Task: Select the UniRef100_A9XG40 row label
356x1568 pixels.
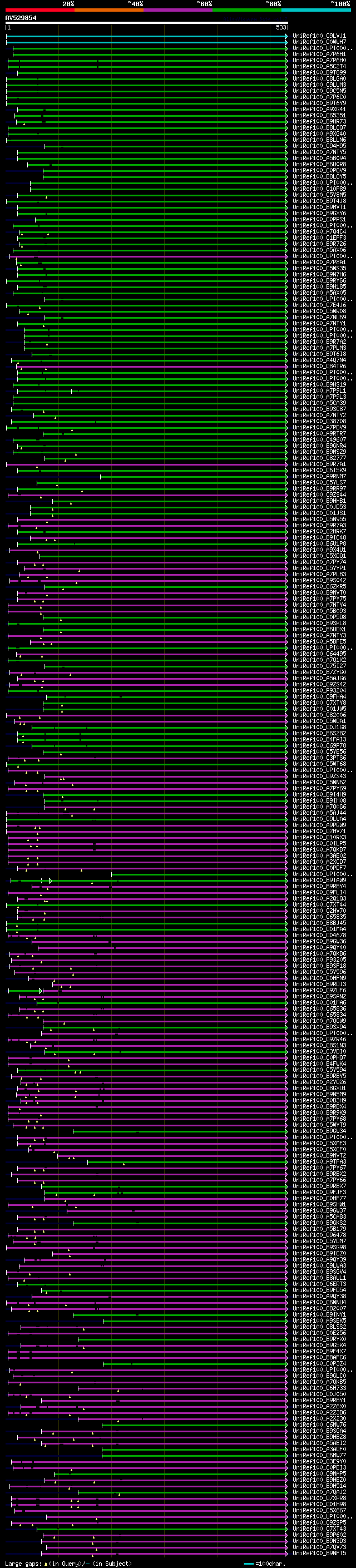Action: click(x=319, y=133)
